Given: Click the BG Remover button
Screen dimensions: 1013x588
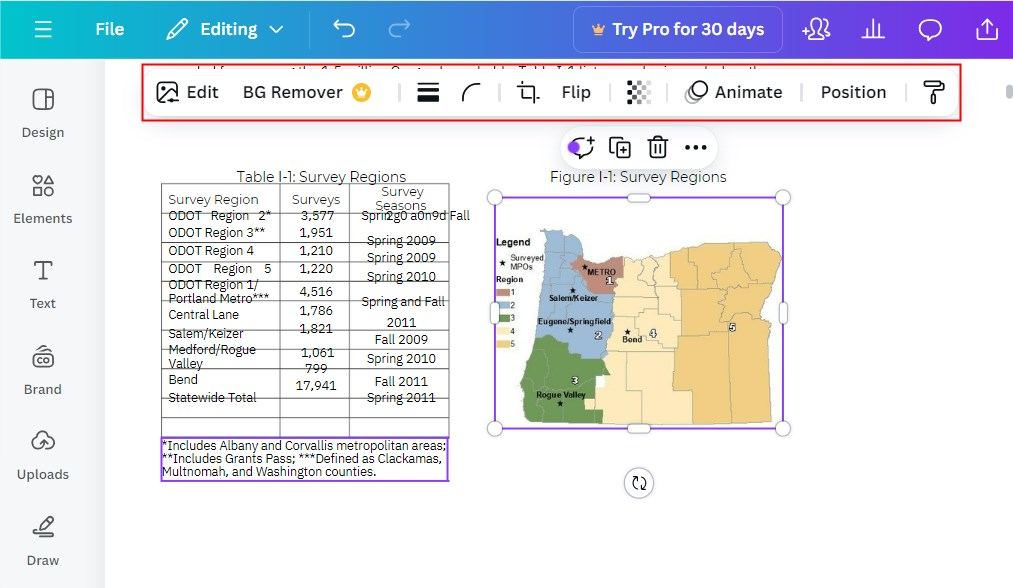Looking at the screenshot, I should click(306, 92).
